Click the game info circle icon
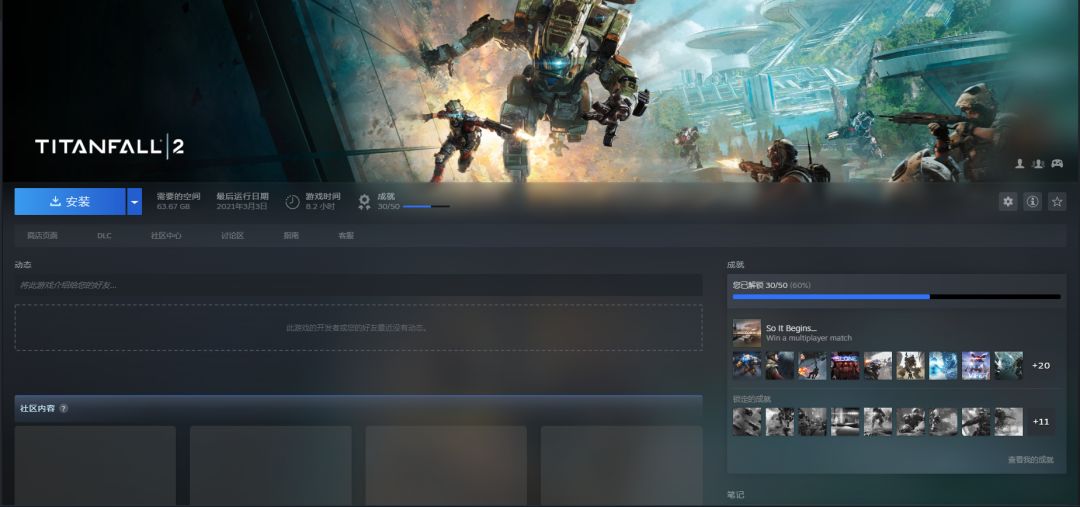 point(1032,201)
